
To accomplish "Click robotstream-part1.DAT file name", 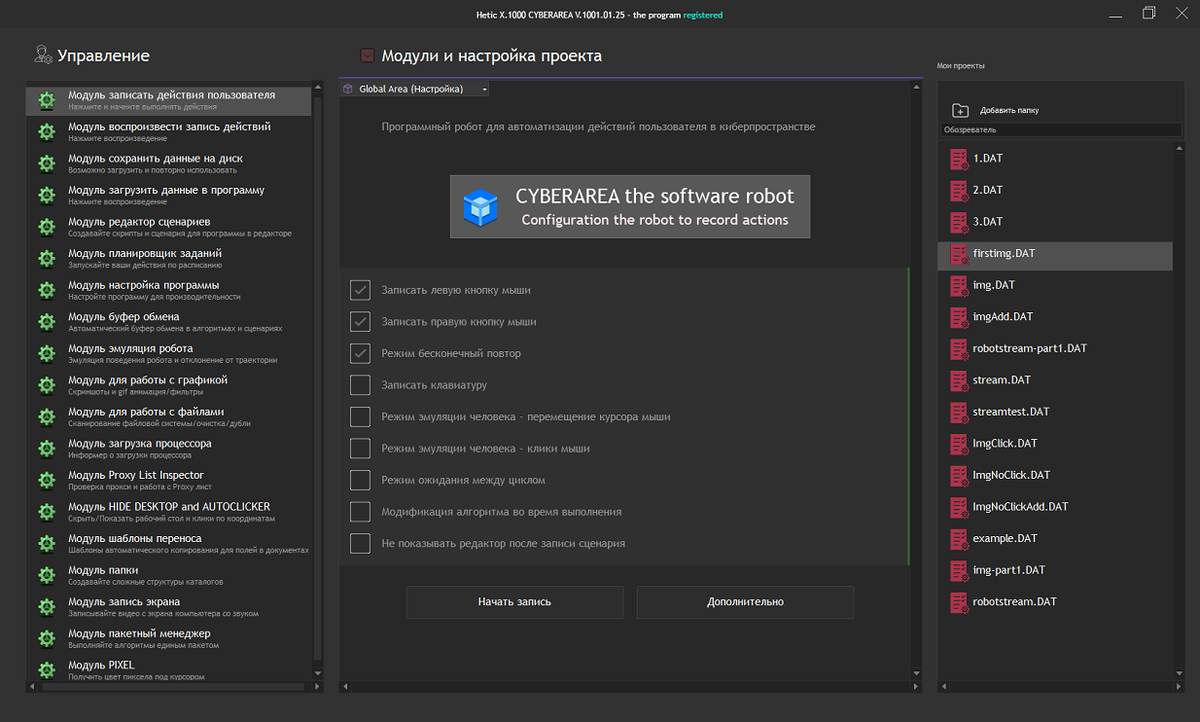I will pos(1029,348).
